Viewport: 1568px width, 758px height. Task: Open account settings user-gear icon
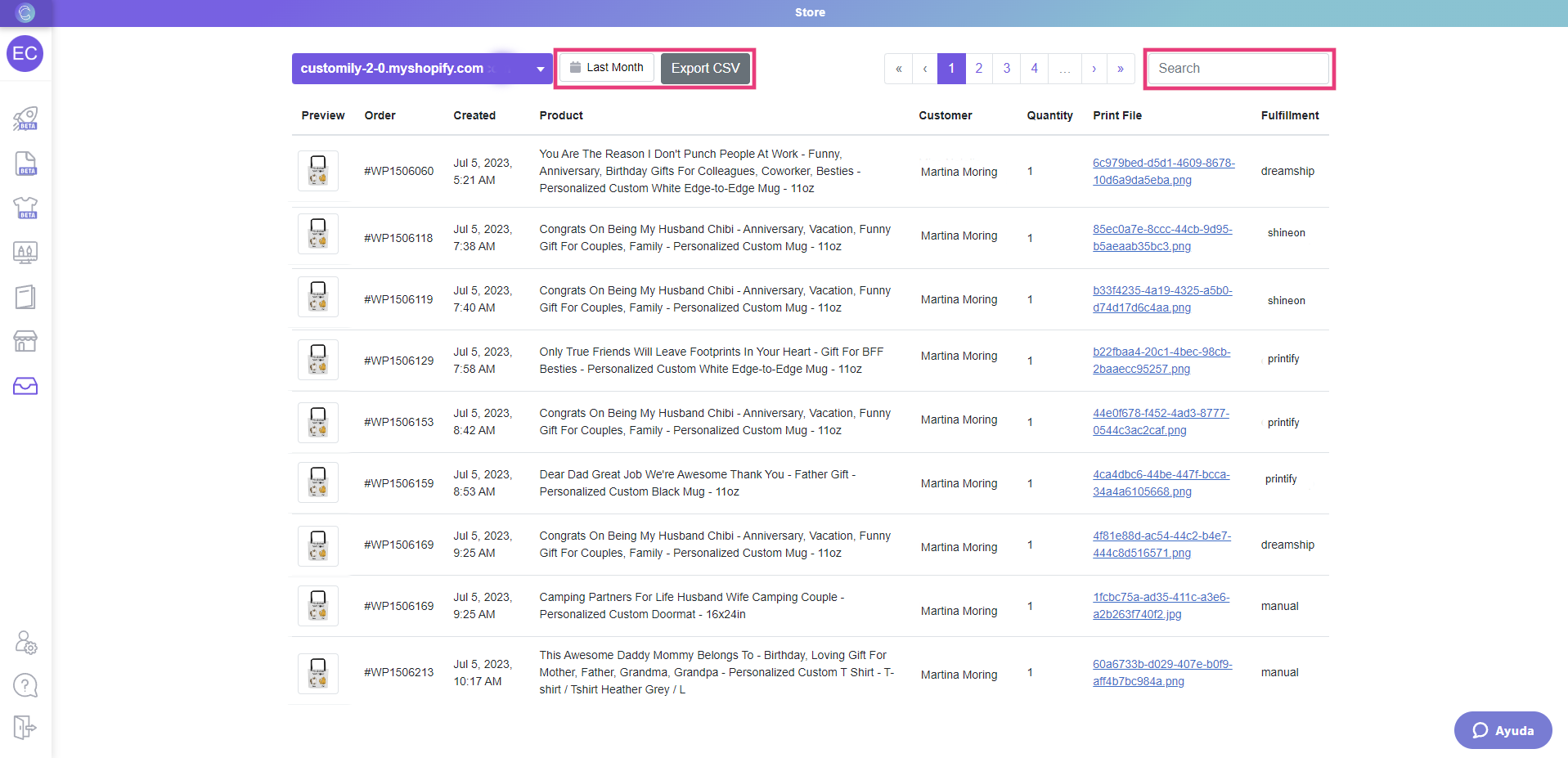[25, 643]
